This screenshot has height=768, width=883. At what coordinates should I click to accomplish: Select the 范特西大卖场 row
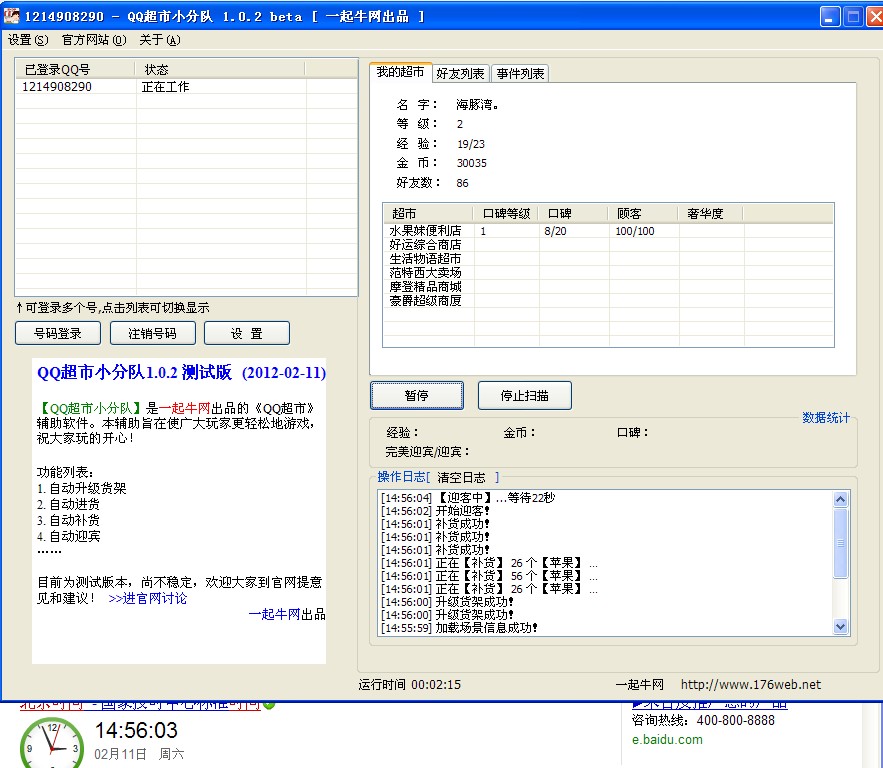(608, 273)
